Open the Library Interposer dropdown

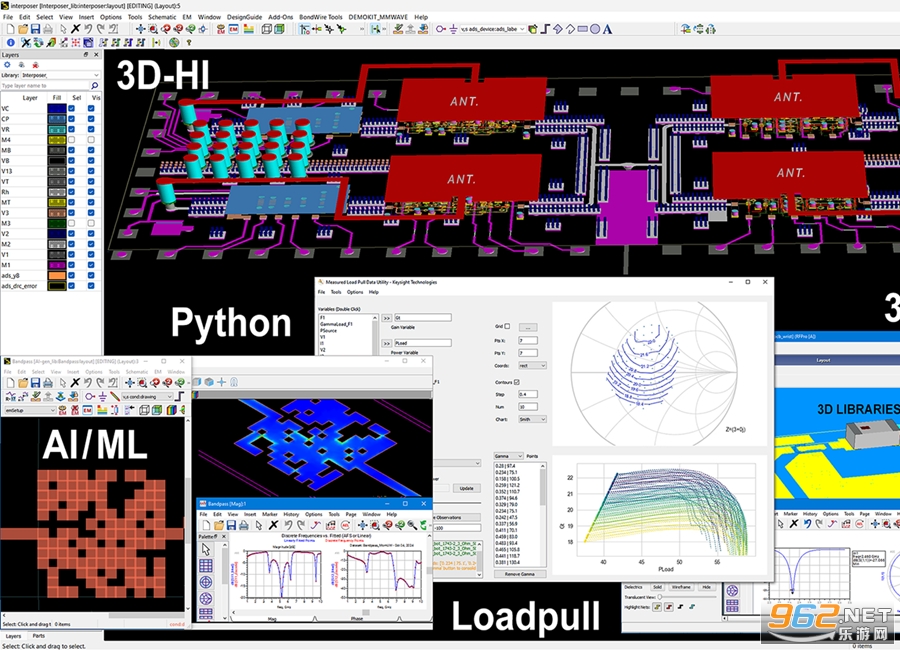[60, 75]
